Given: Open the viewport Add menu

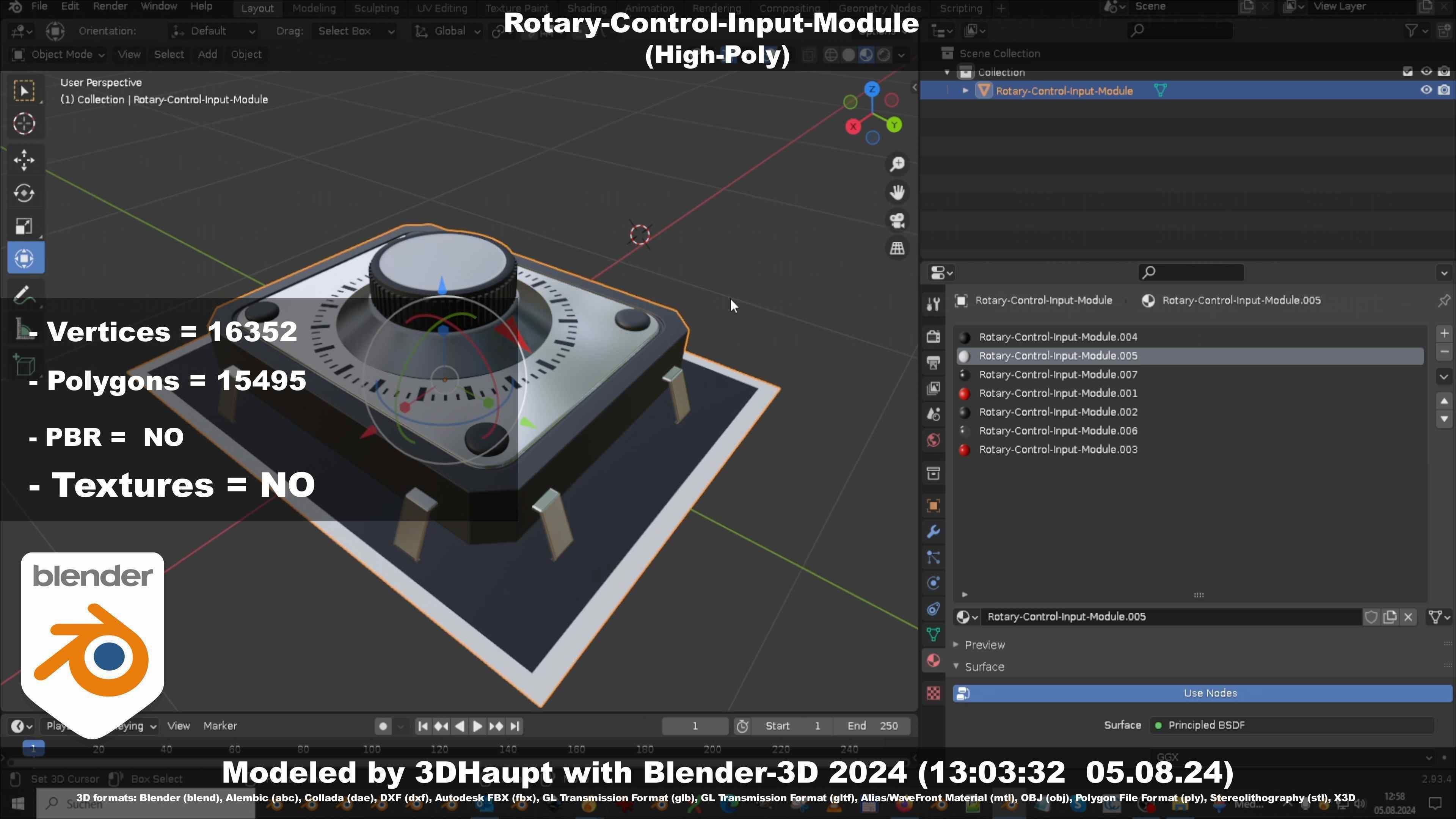Looking at the screenshot, I should [207, 55].
